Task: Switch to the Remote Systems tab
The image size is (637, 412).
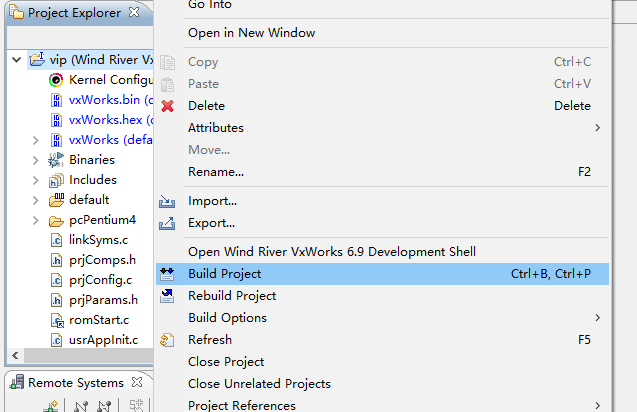Action: point(76,383)
